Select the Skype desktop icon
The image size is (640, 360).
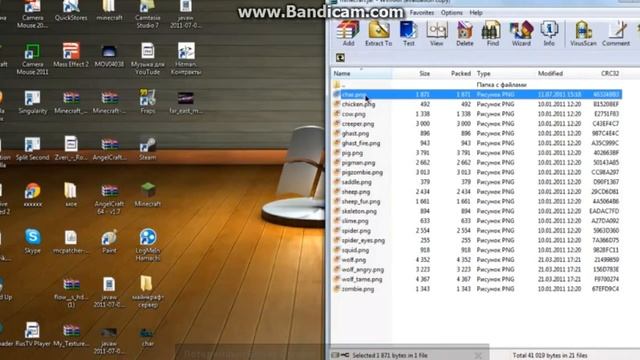click(33, 241)
